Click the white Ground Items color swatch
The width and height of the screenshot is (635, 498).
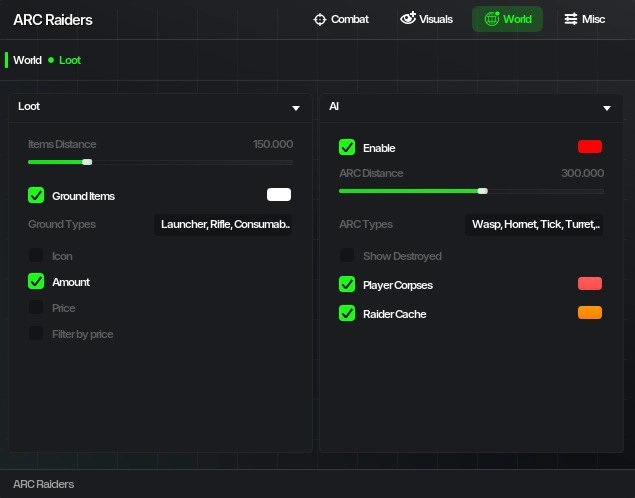278,195
